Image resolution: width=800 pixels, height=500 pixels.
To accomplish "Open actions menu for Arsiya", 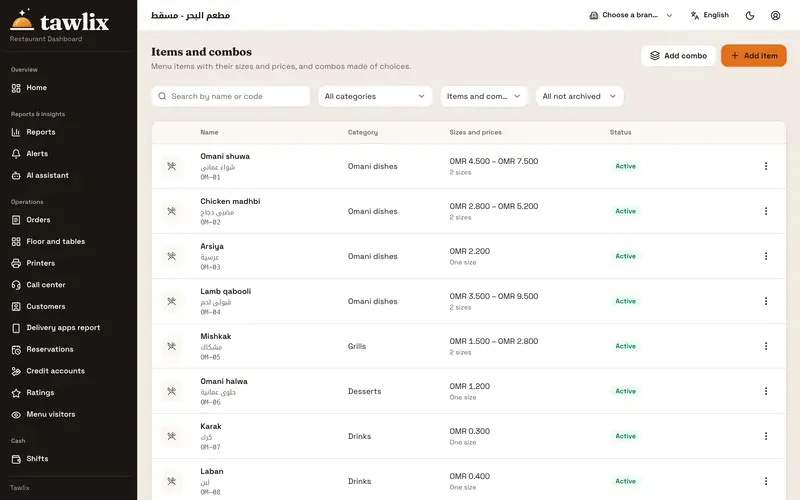I will (x=766, y=256).
